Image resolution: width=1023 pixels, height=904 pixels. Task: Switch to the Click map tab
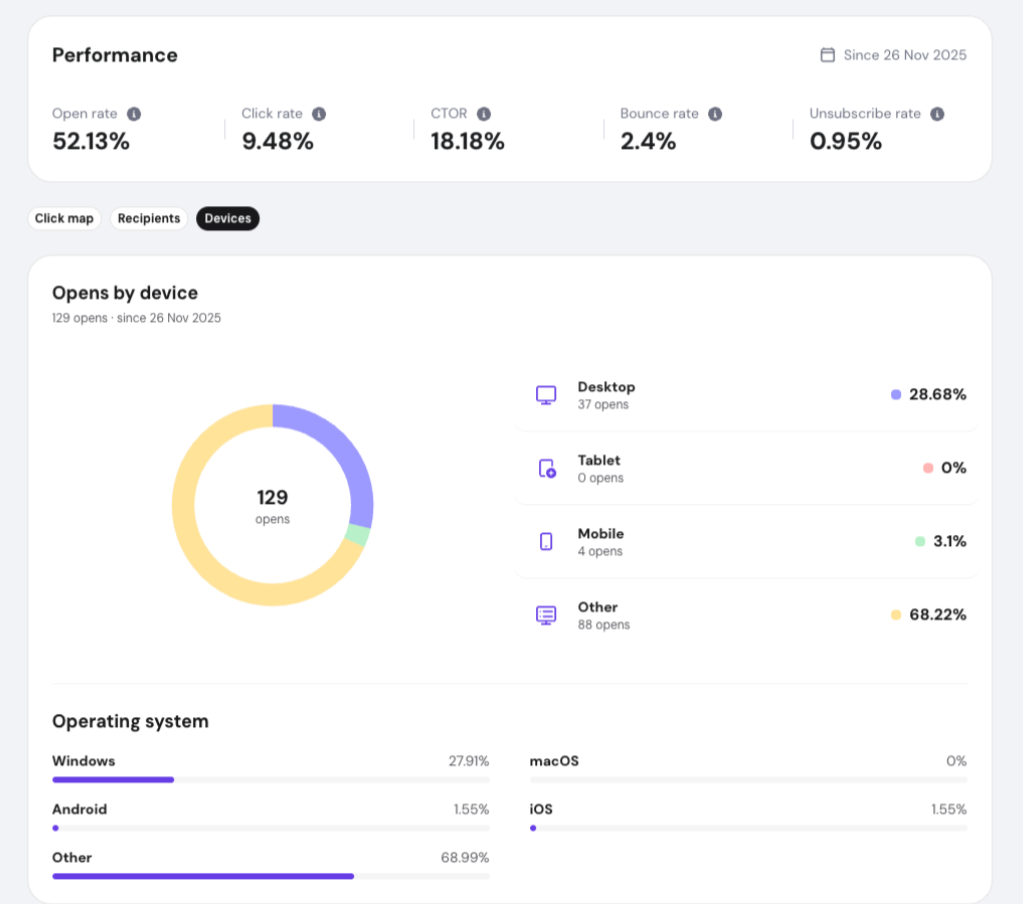coord(64,218)
